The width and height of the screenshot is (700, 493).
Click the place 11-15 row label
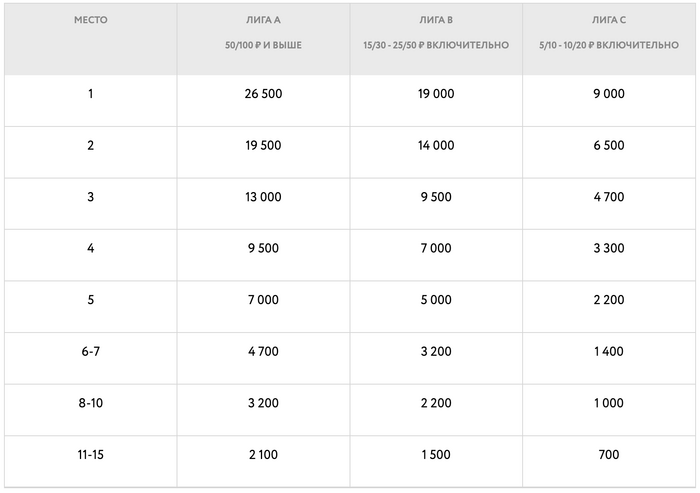pyautogui.click(x=90, y=456)
